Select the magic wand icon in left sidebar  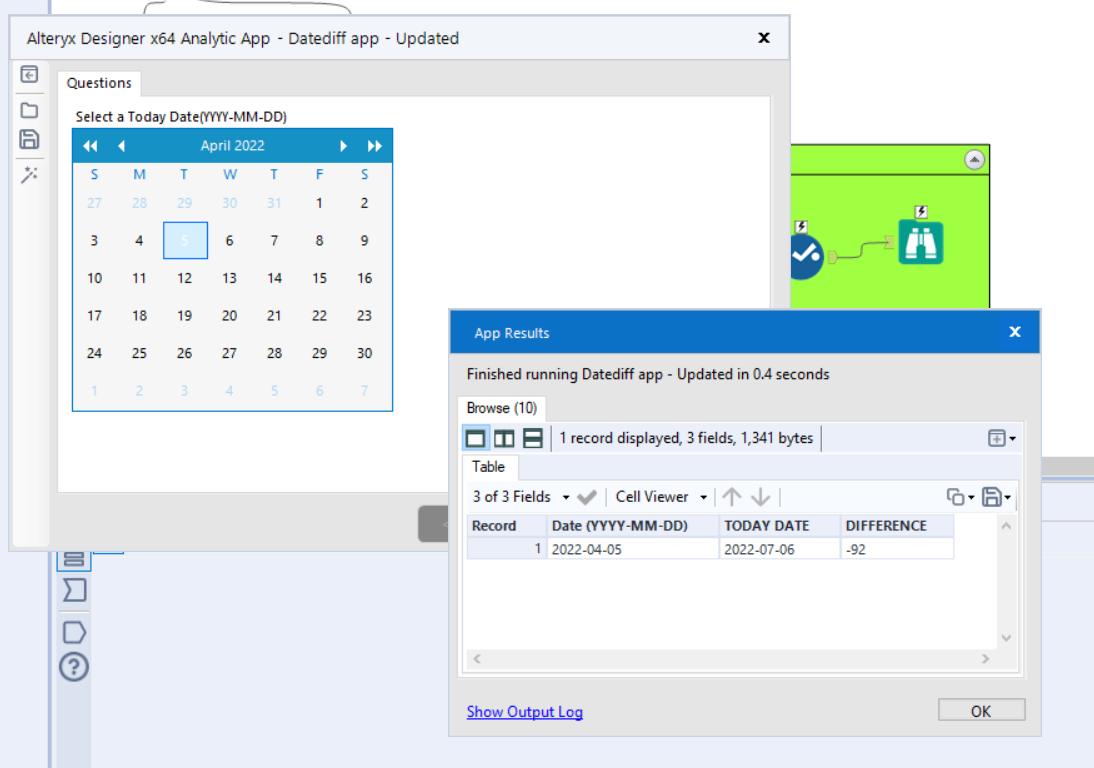(29, 175)
